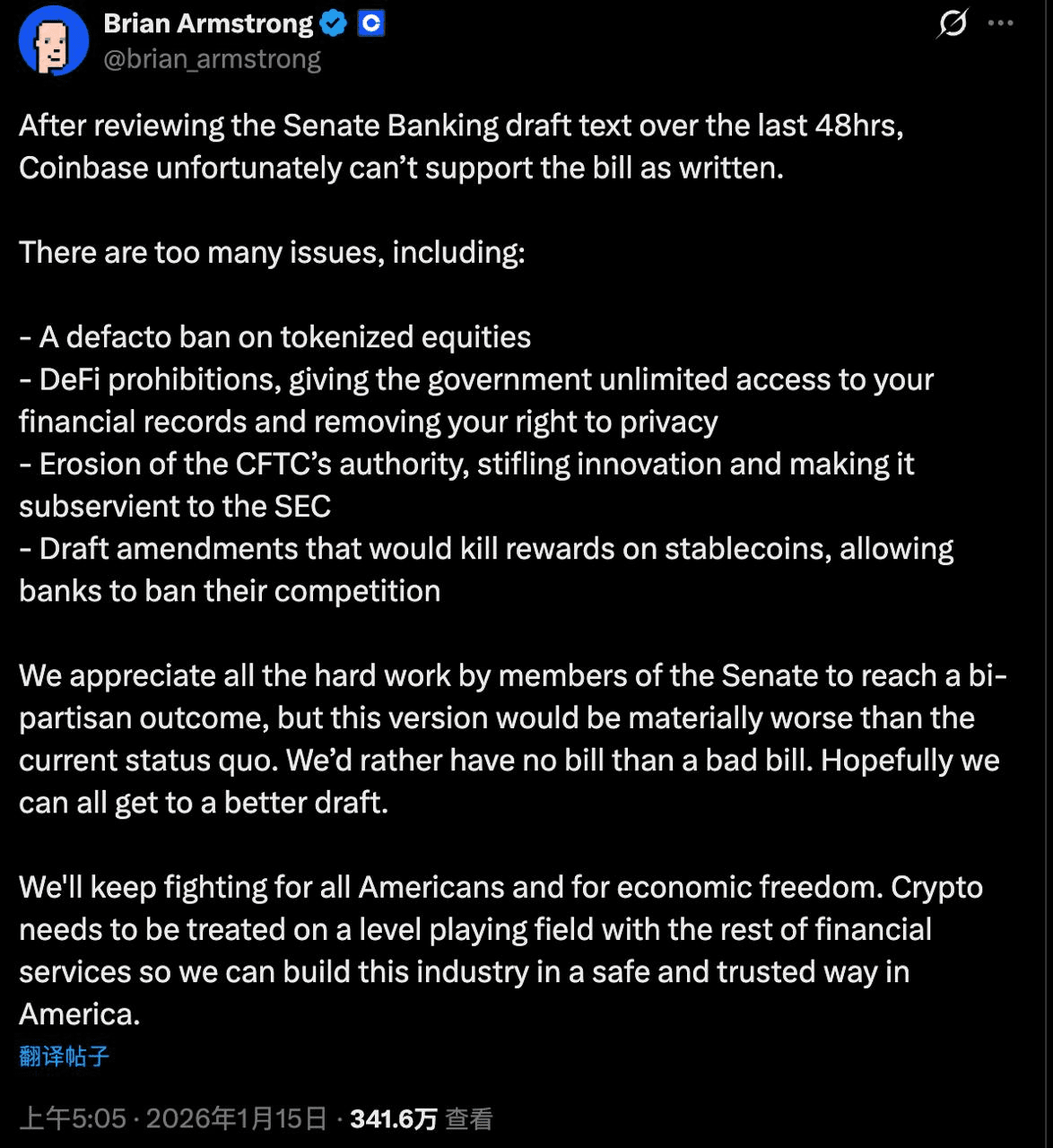Click the Coinbase affiliation badge icon

tap(370, 23)
